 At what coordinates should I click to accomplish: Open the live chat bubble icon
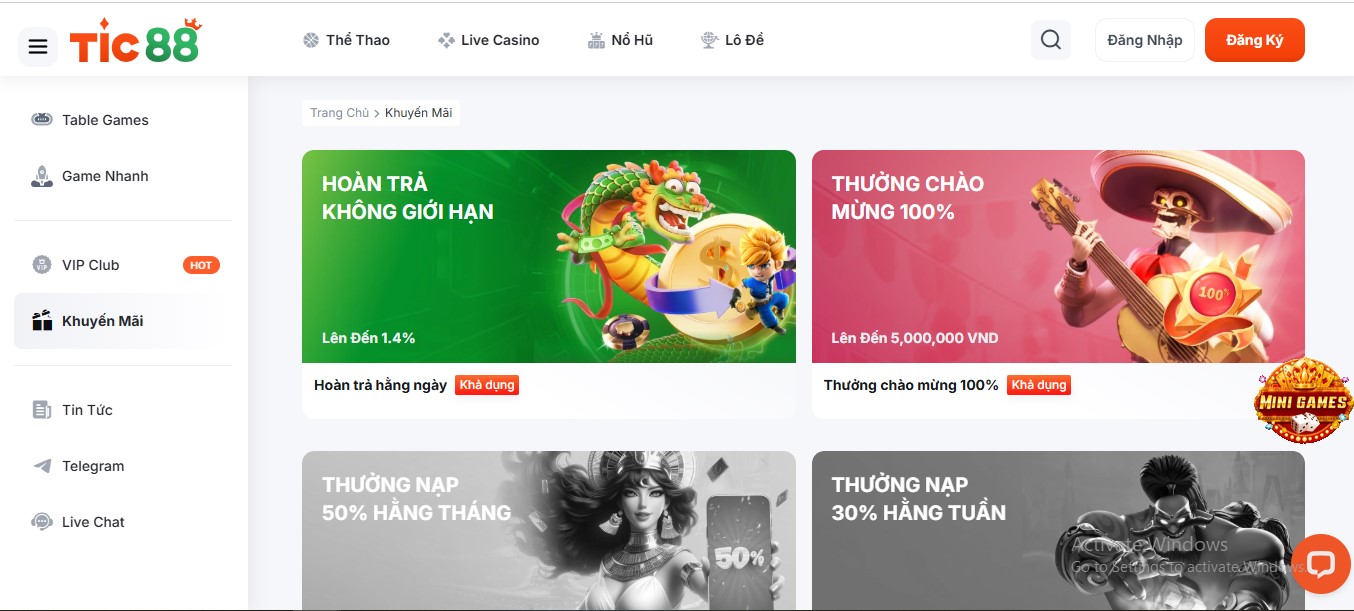[x=1321, y=564]
